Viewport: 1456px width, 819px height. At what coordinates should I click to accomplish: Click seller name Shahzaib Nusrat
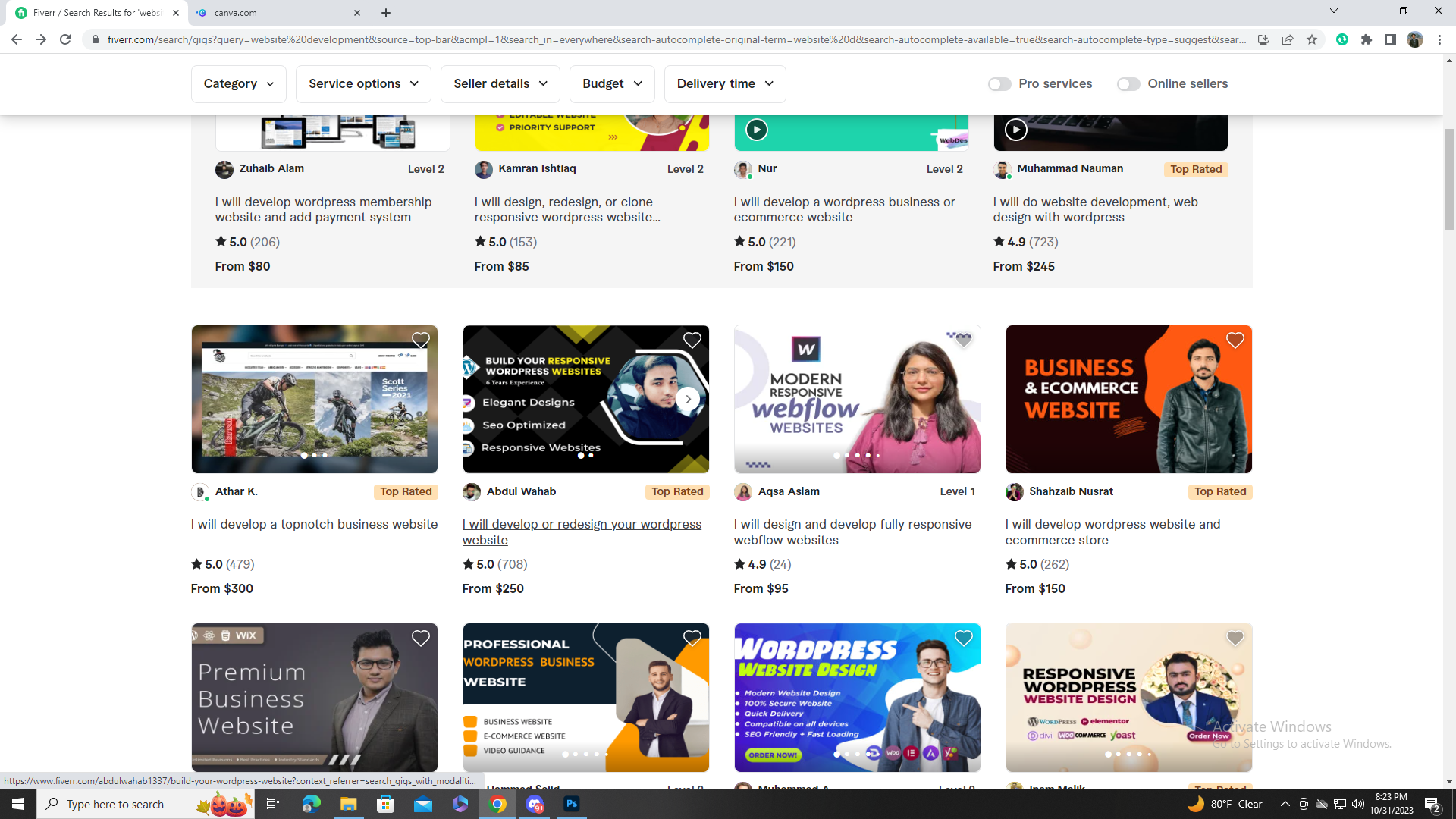(1071, 491)
